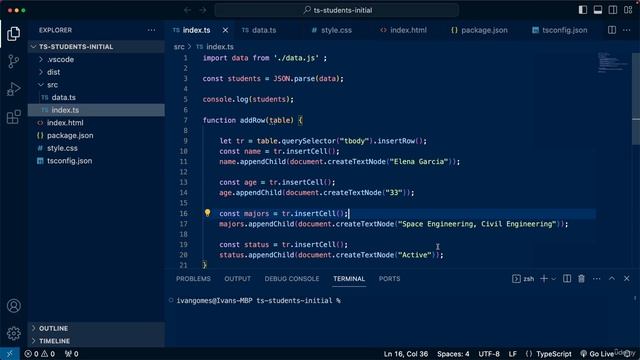
Task: Collapse the src folder
Action: coord(97,85)
